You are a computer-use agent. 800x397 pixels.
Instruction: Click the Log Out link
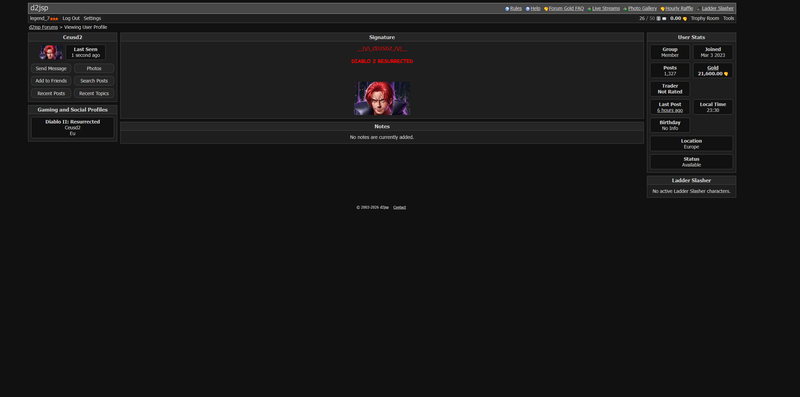point(71,18)
